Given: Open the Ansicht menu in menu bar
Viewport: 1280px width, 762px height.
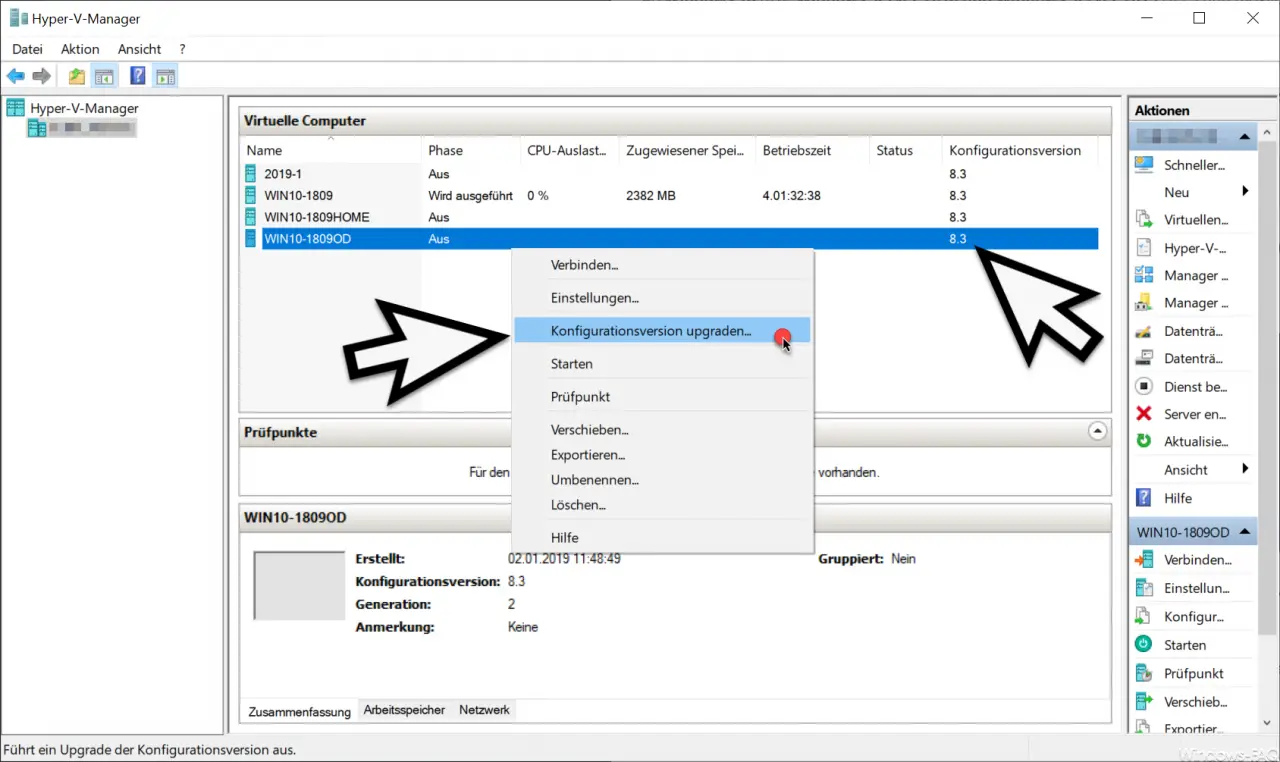Looking at the screenshot, I should [139, 48].
